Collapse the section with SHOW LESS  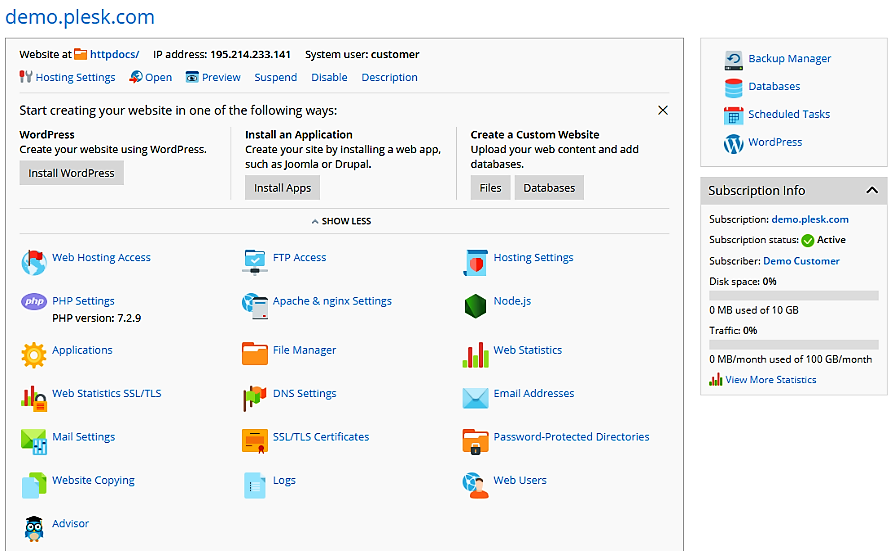click(x=341, y=221)
